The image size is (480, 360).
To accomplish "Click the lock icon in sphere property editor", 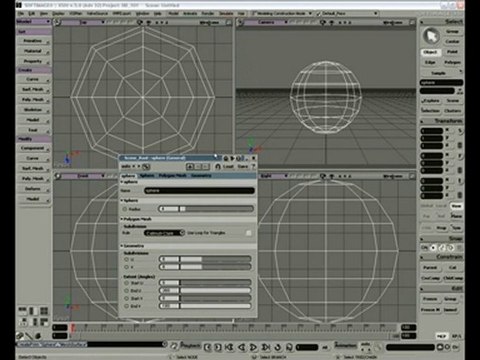I will [x=226, y=158].
